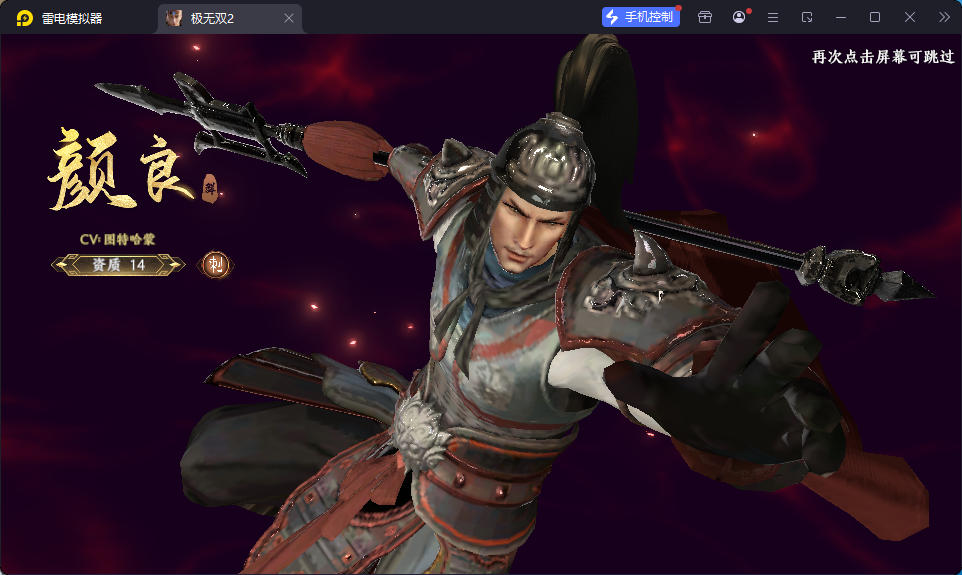This screenshot has height=575, width=962.
Task: Click the CV: 图特哈蒙 voice credit
Action: coord(118,240)
